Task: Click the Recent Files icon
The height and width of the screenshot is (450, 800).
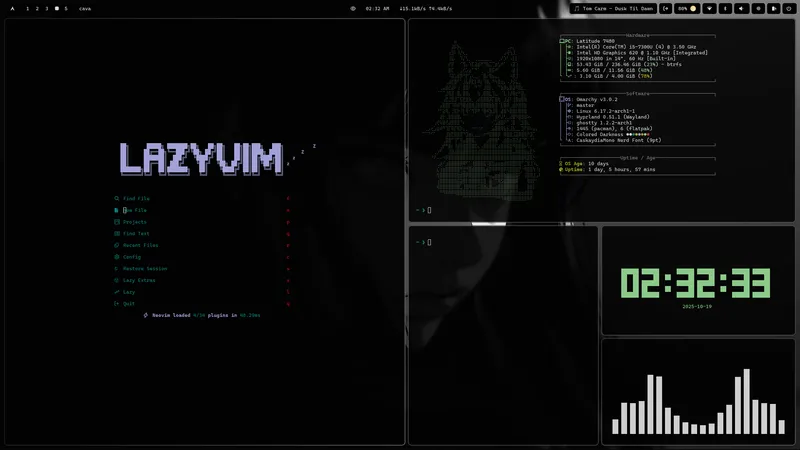Action: (117, 245)
